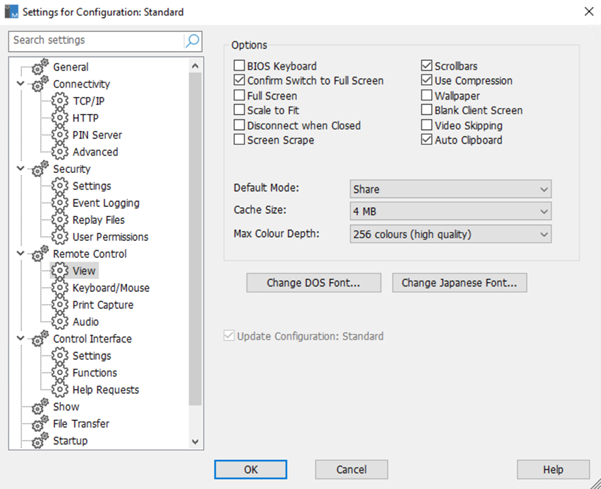Click the Cancel button

point(351,469)
